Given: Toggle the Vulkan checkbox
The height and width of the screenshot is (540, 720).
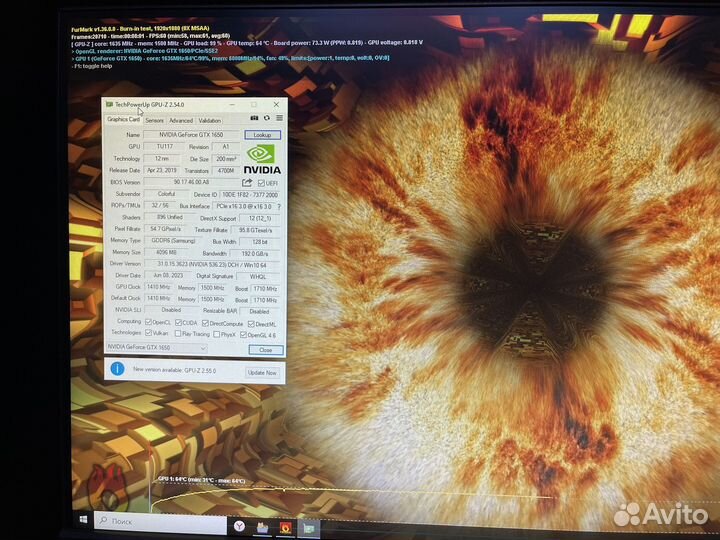Looking at the screenshot, I should (x=148, y=334).
